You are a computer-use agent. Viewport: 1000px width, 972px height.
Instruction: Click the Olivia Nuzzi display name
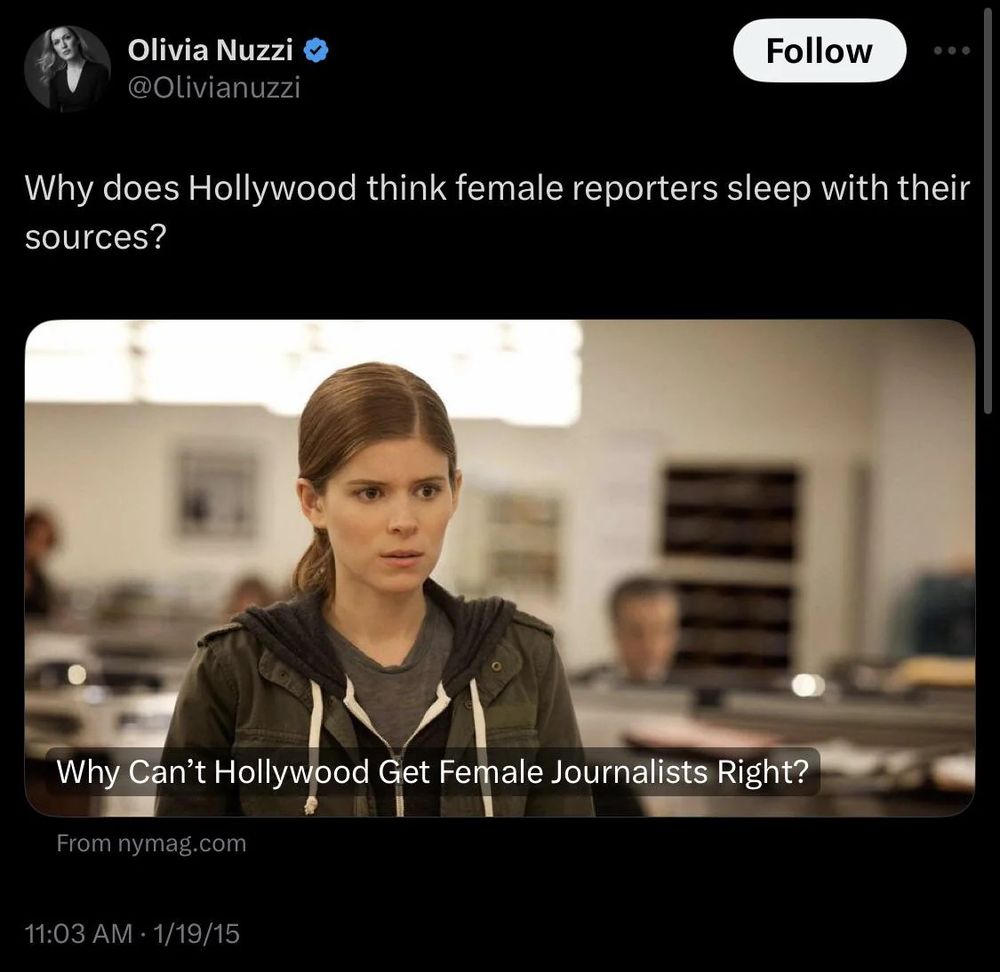coord(210,50)
